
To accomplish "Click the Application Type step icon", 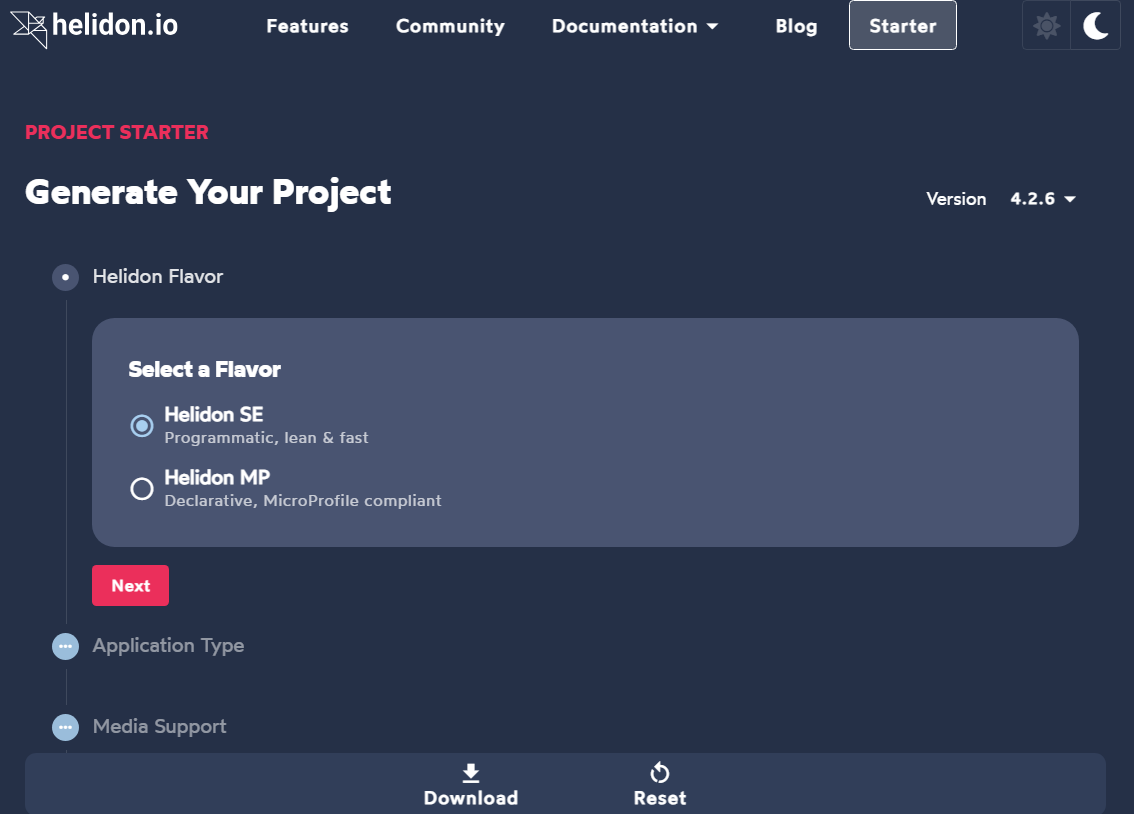I will pyautogui.click(x=66, y=647).
